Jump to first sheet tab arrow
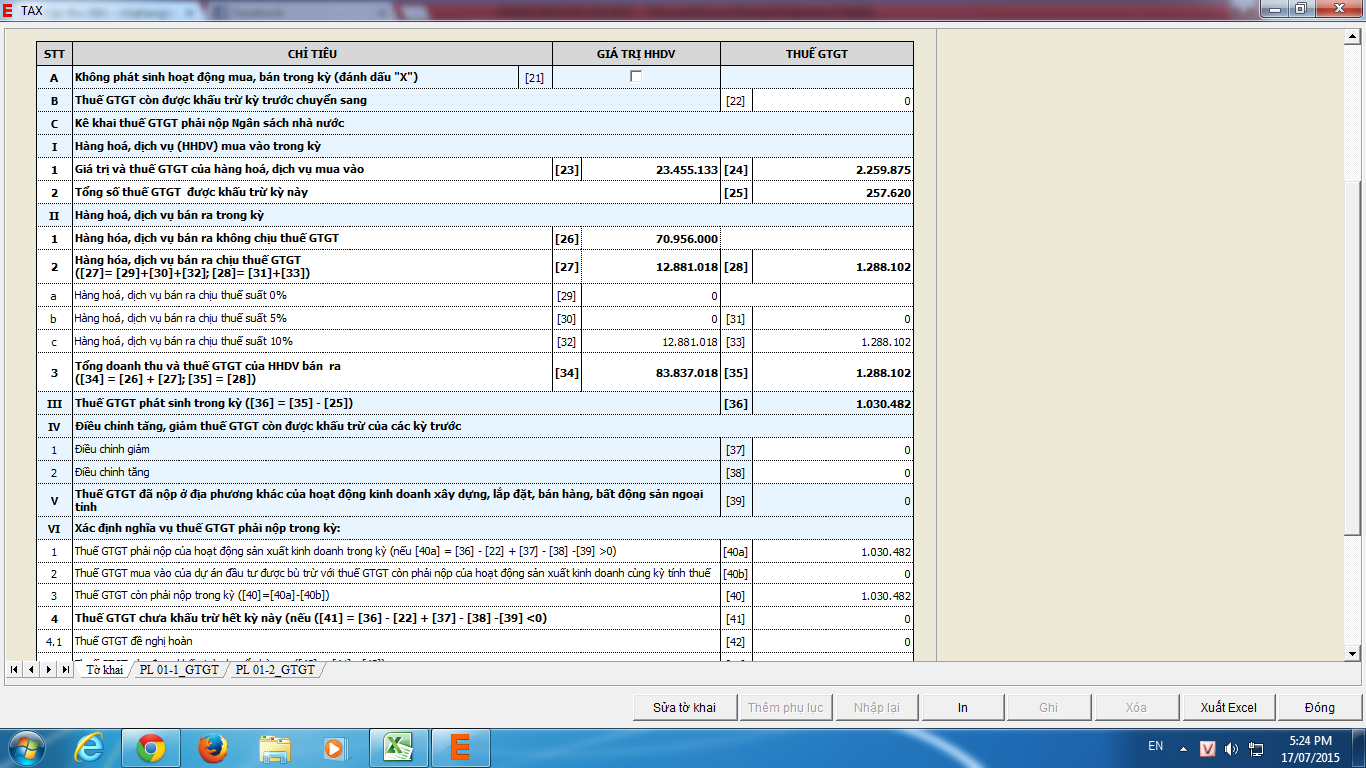This screenshot has height=768, width=1366. pyautogui.click(x=14, y=669)
